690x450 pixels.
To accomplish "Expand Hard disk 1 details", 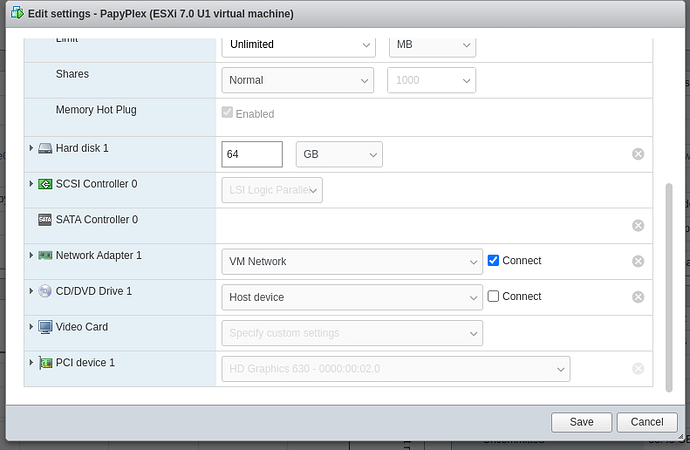I will tap(31, 148).
